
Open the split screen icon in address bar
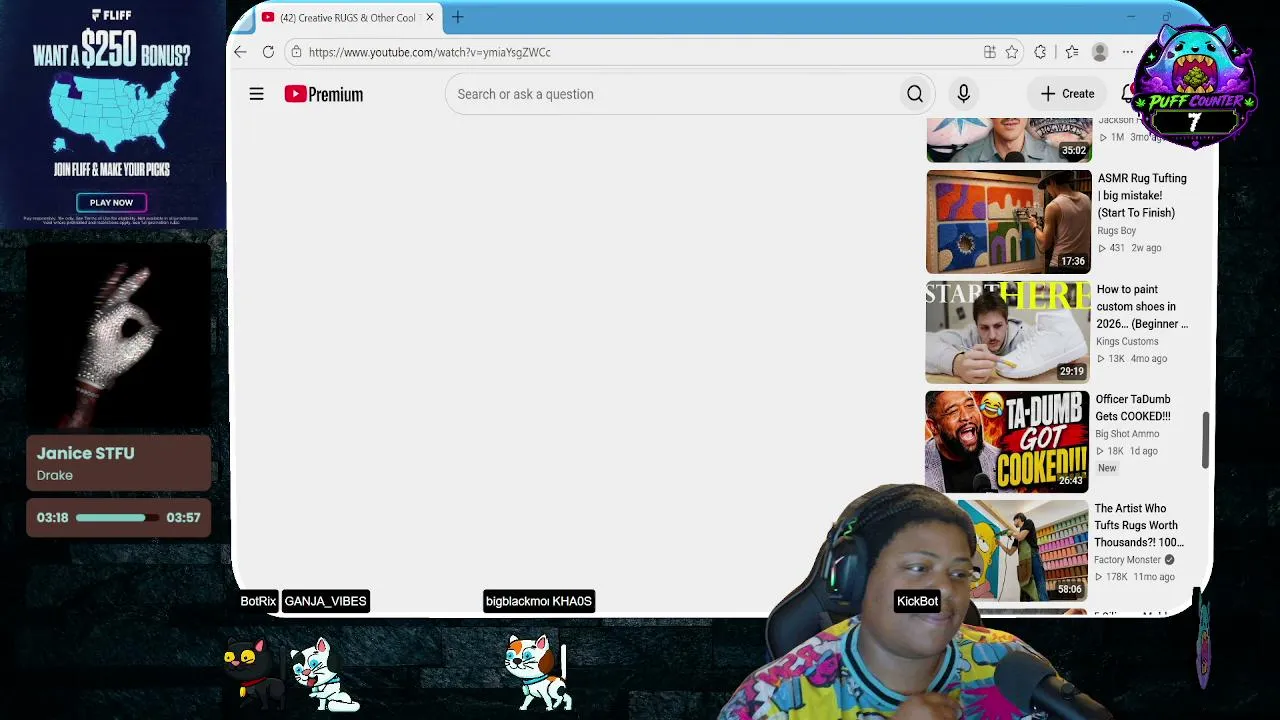[989, 52]
